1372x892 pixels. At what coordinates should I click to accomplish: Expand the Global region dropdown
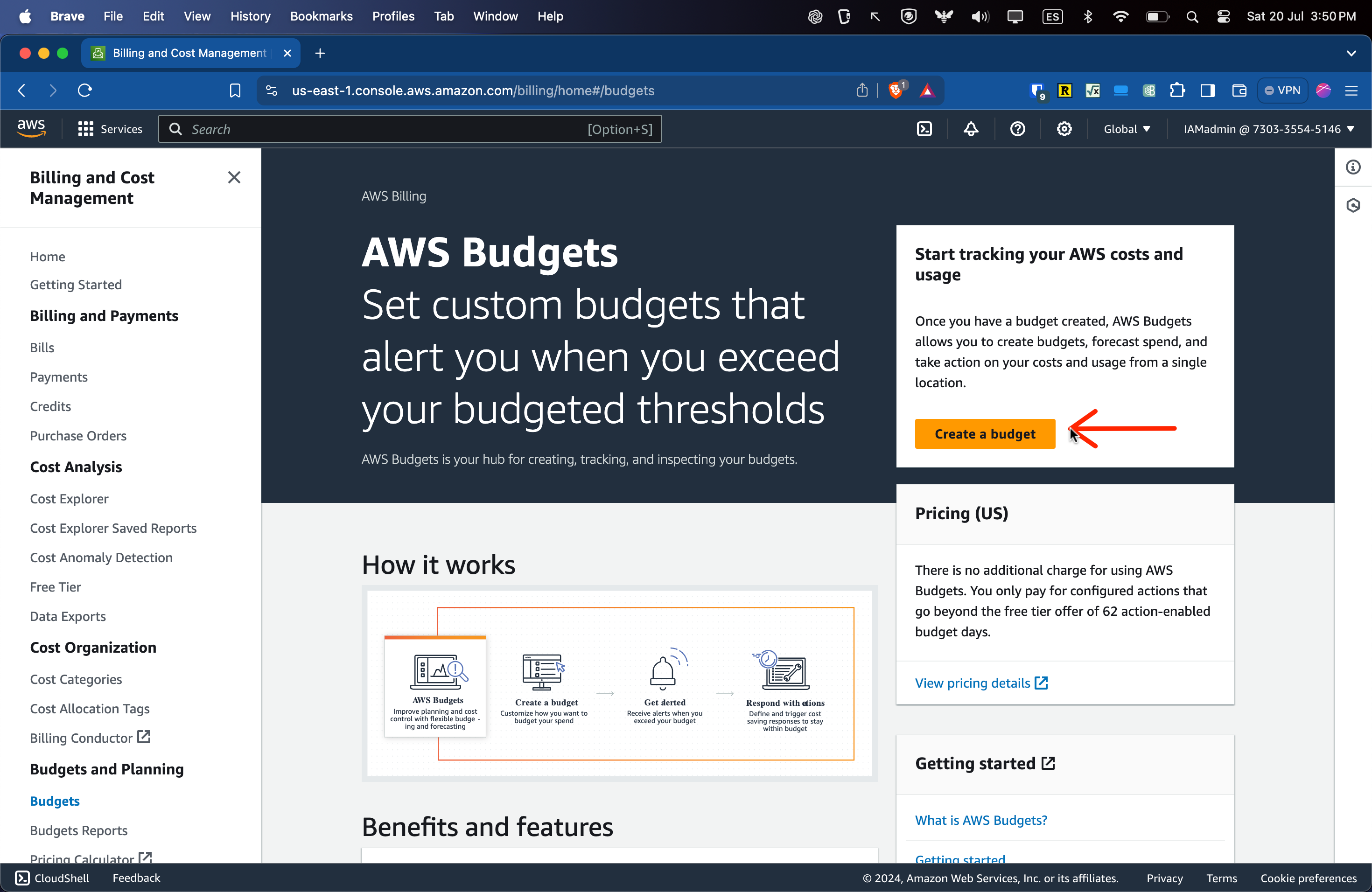click(x=1127, y=129)
